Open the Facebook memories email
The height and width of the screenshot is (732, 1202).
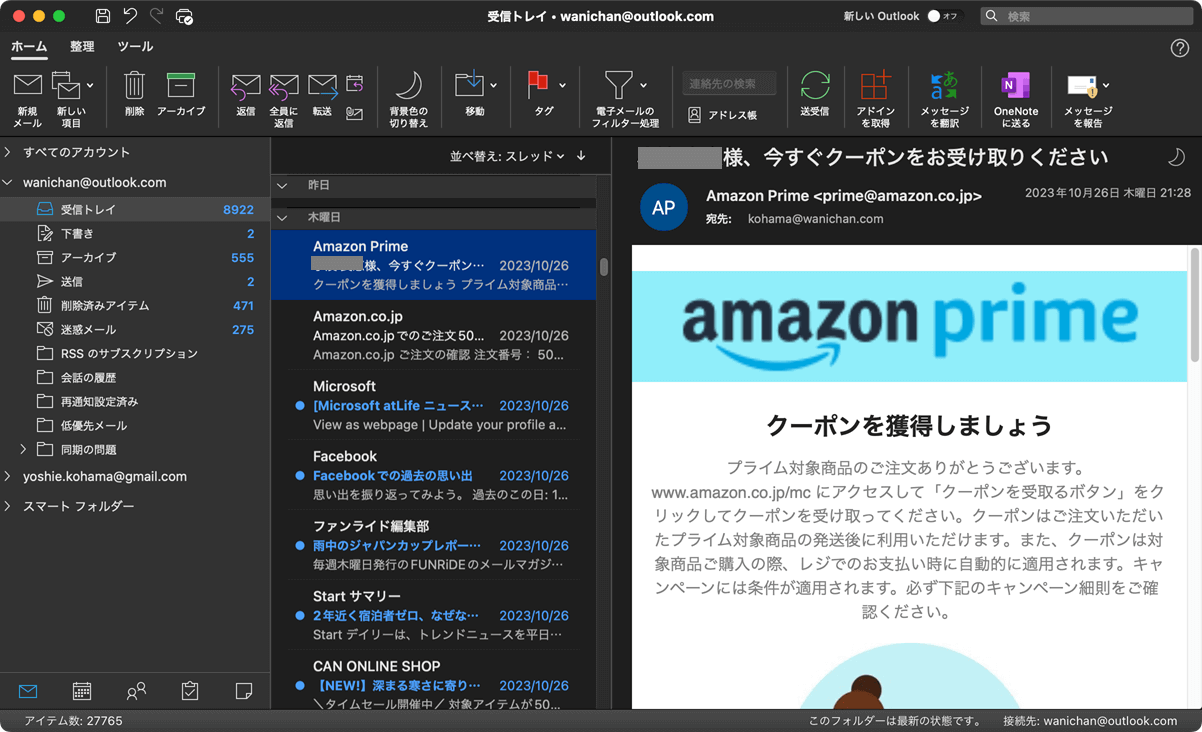coord(434,475)
